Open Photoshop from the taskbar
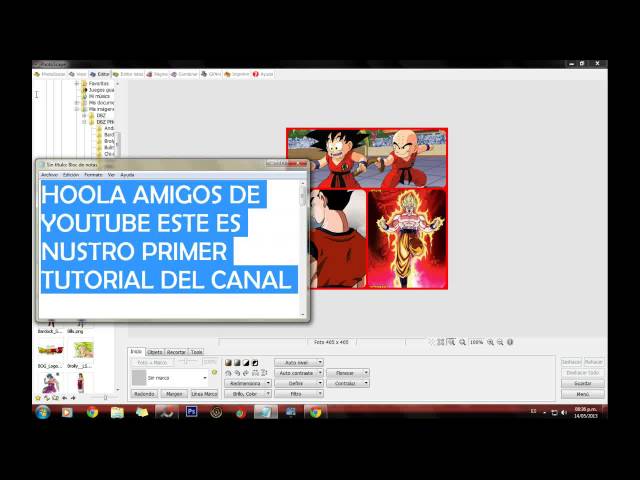Image resolution: width=640 pixels, height=480 pixels. [x=191, y=412]
